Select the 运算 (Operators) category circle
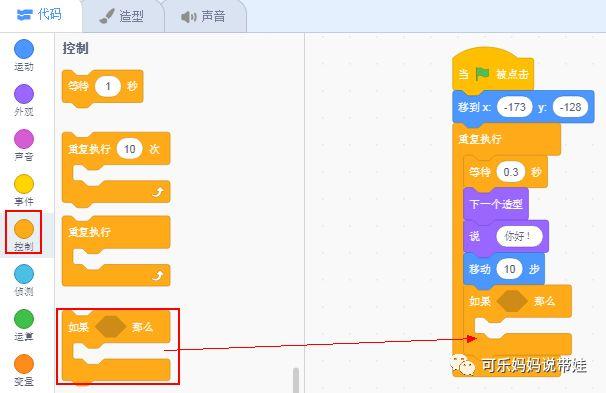Screen dimensions: 606x393 [24, 319]
